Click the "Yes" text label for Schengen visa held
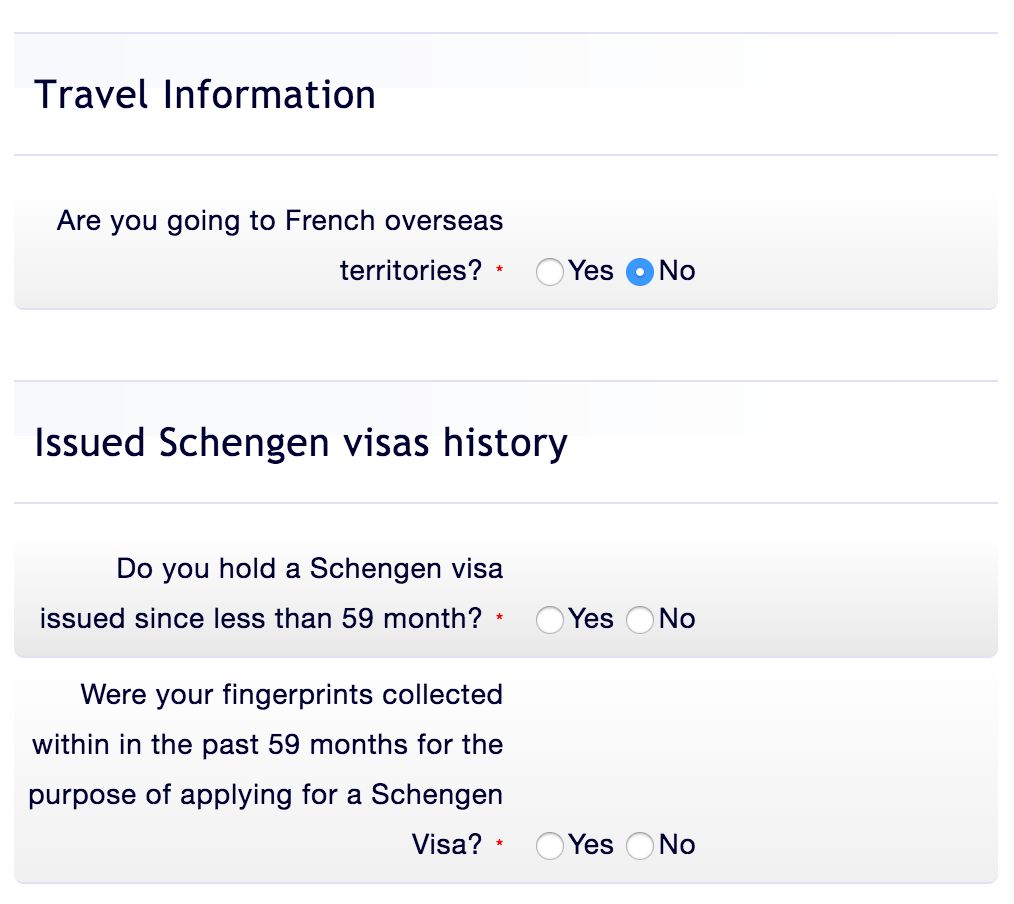 [x=591, y=619]
